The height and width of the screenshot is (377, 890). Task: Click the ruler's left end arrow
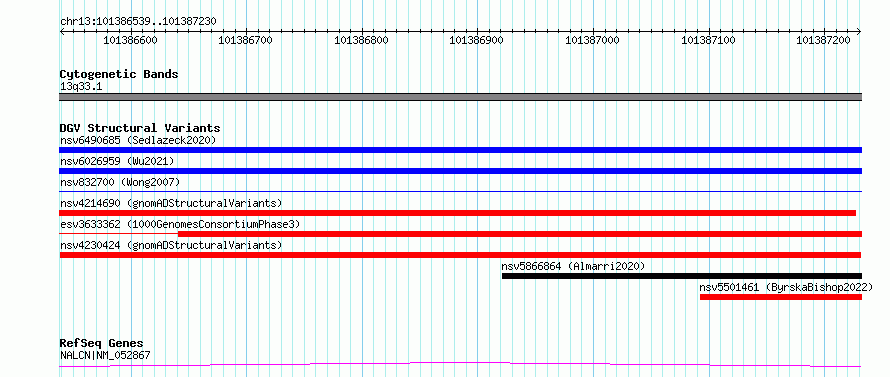coord(62,31)
